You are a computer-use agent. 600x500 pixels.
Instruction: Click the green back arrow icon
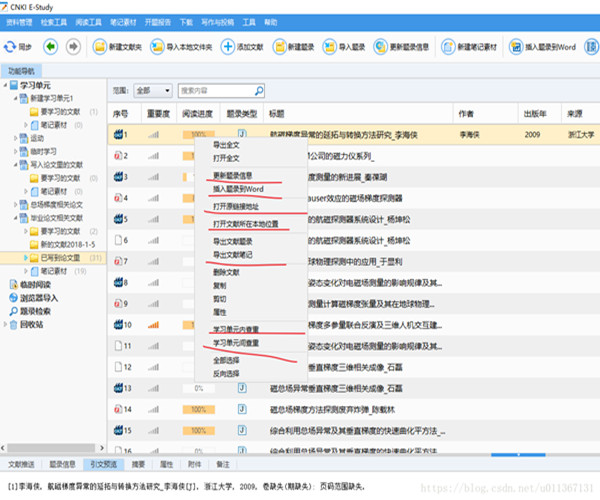pos(50,47)
